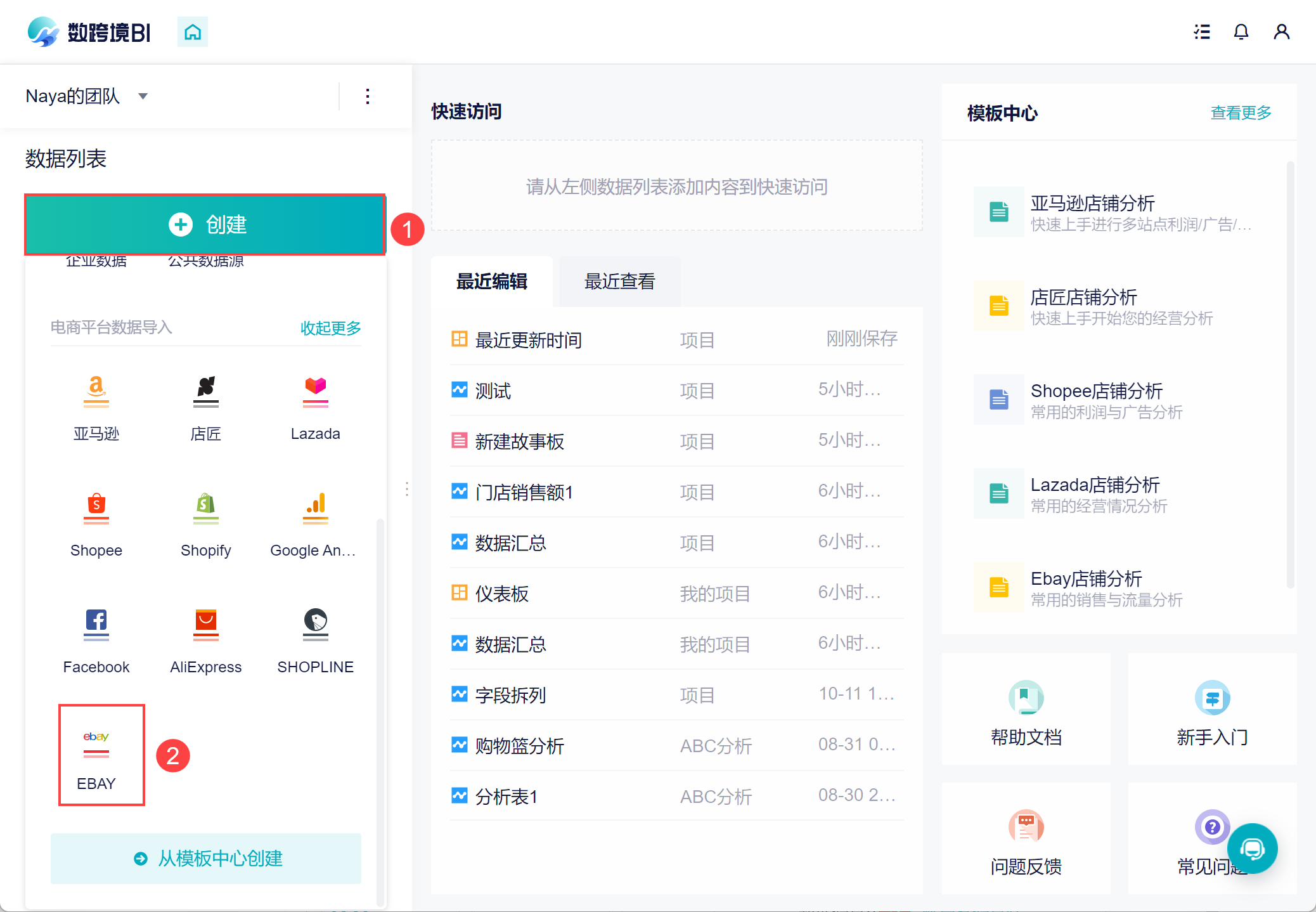Open the three-dot team options menu
1316x912 pixels.
coord(368,96)
